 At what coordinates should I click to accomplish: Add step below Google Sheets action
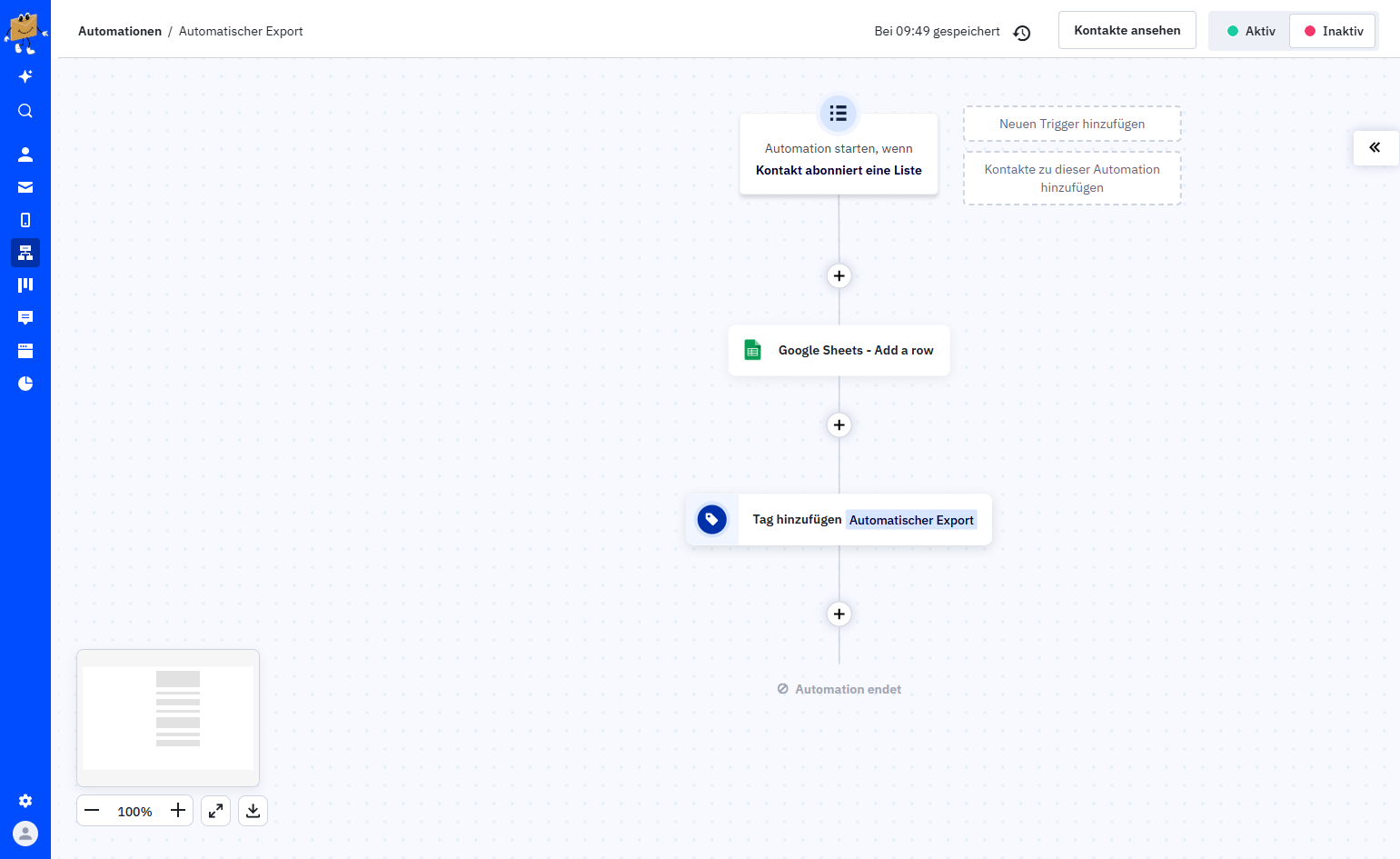coord(839,425)
